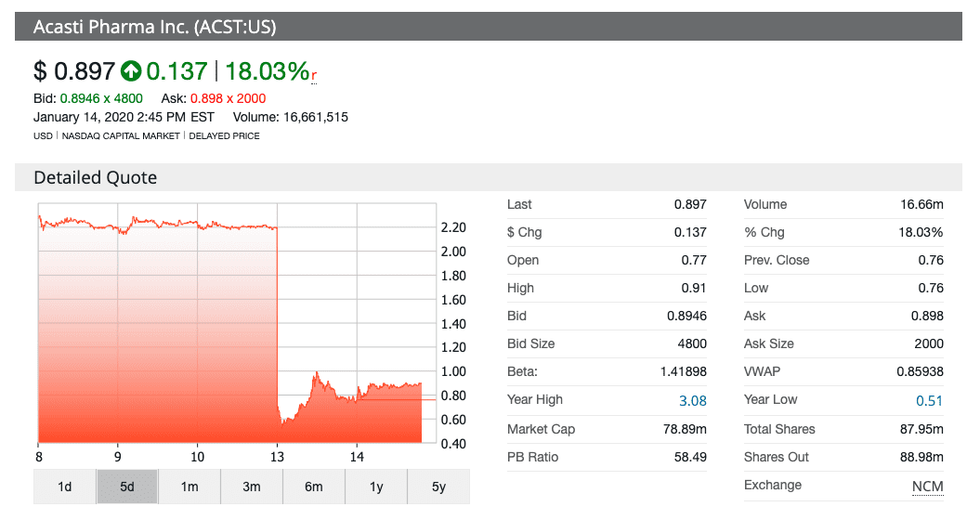The width and height of the screenshot is (980, 517).
Task: Click the NASDAQ CAPITAL MARKET label
Action: click(121, 136)
